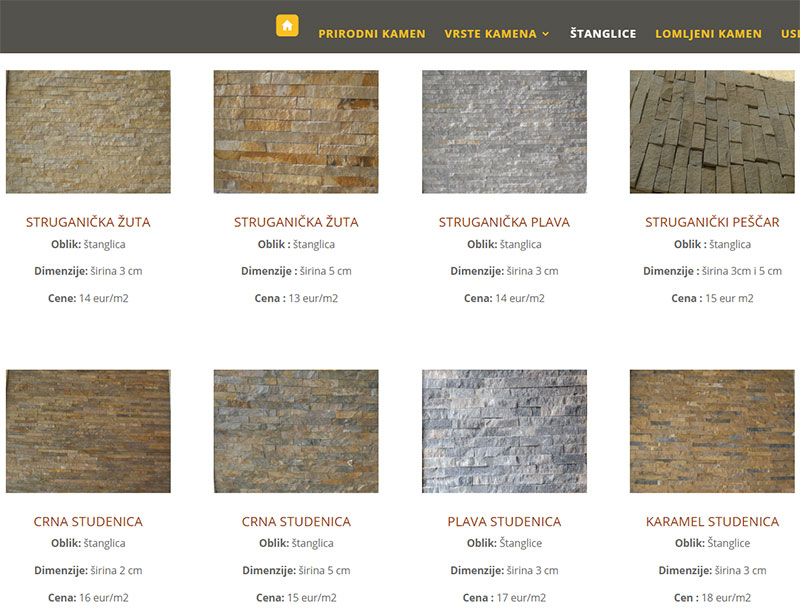Click the '18 eur/m2' price of Karamel Studenica

click(x=726, y=597)
